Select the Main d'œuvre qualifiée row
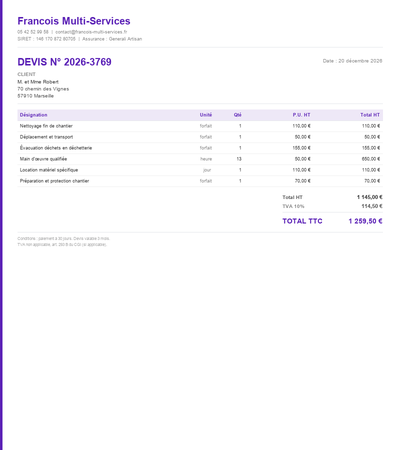Screen dimensions: 400x450 (x=200, y=159)
